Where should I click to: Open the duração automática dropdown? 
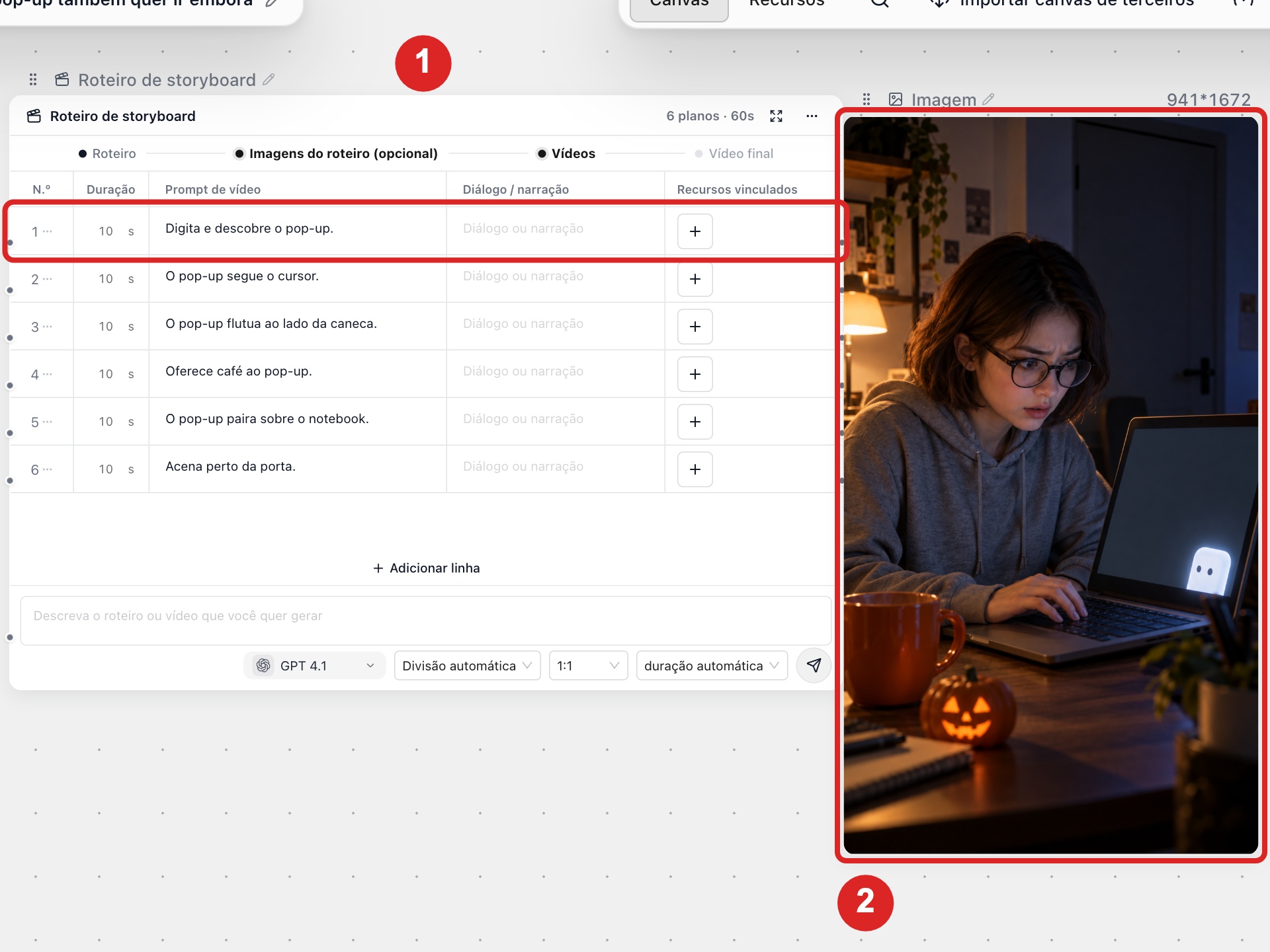point(712,666)
